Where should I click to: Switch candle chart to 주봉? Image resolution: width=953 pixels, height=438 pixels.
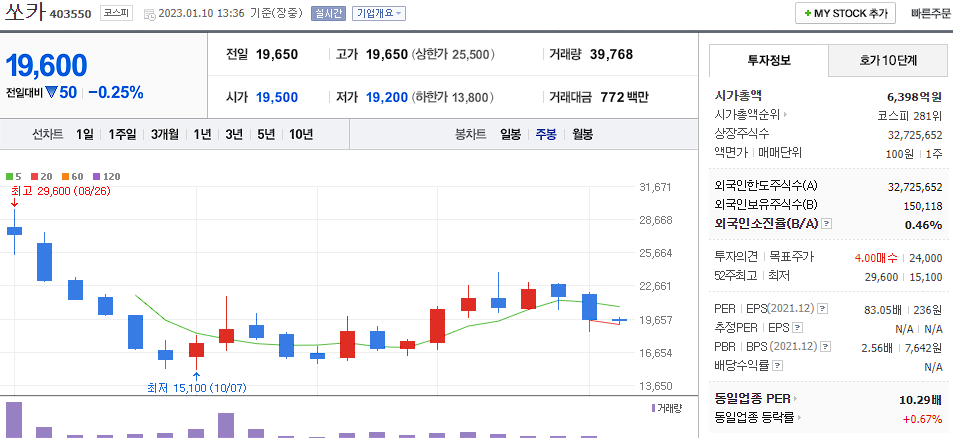click(x=546, y=134)
